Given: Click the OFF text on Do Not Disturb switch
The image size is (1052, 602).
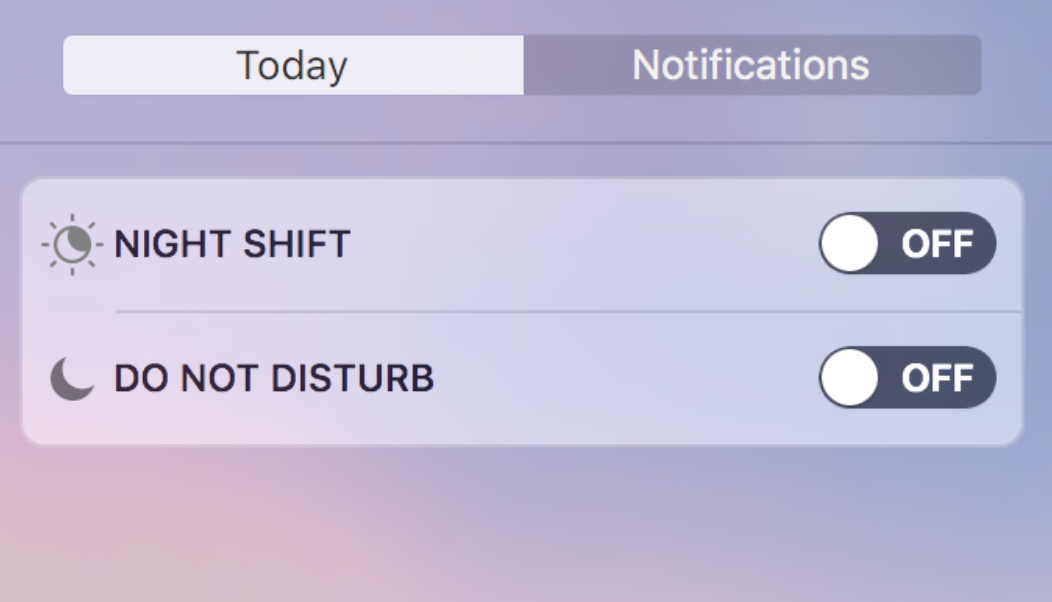Looking at the screenshot, I should (937, 379).
